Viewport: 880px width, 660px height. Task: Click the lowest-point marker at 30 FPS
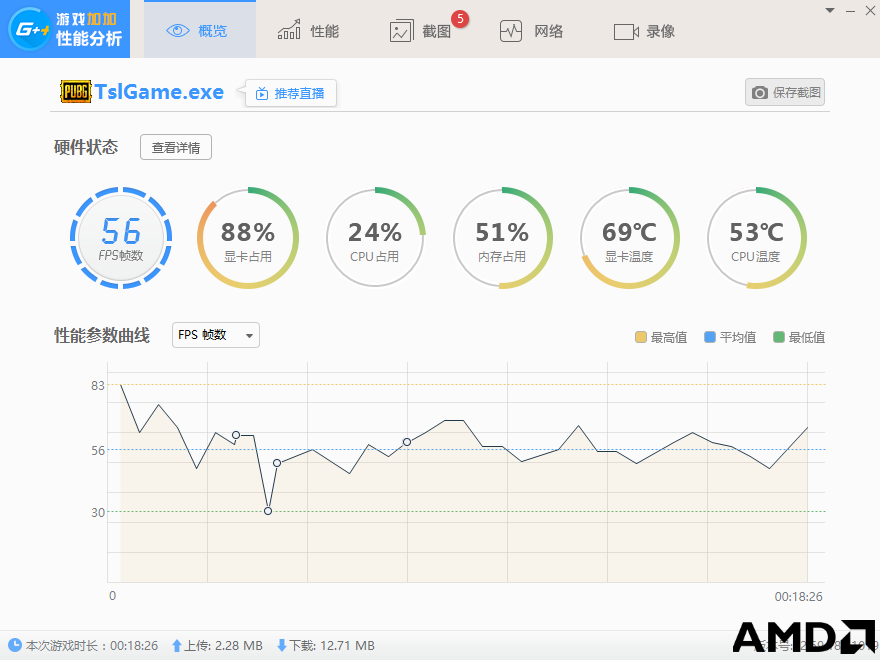[x=268, y=511]
